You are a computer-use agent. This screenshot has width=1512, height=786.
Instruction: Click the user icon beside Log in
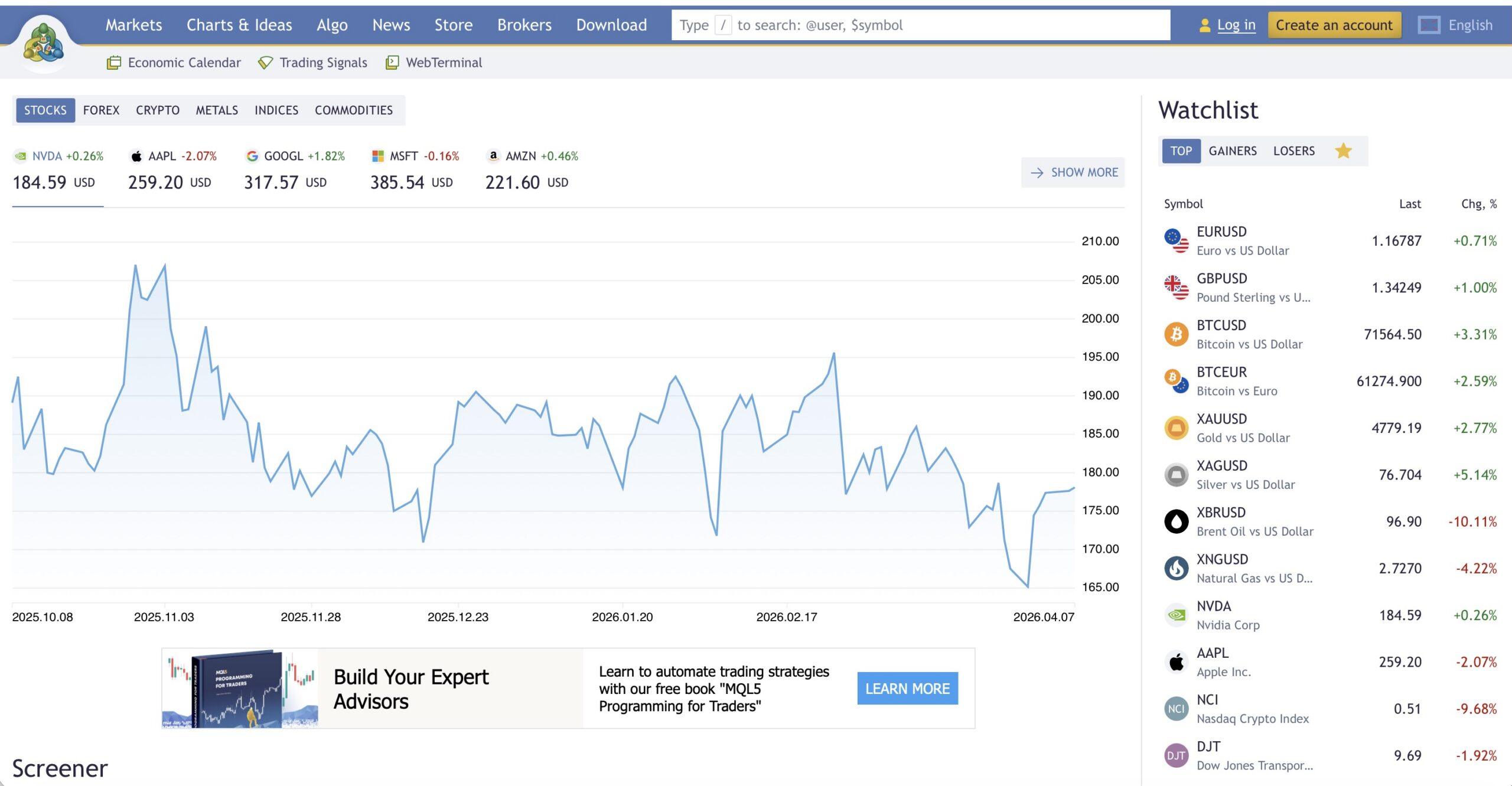[x=1204, y=25]
